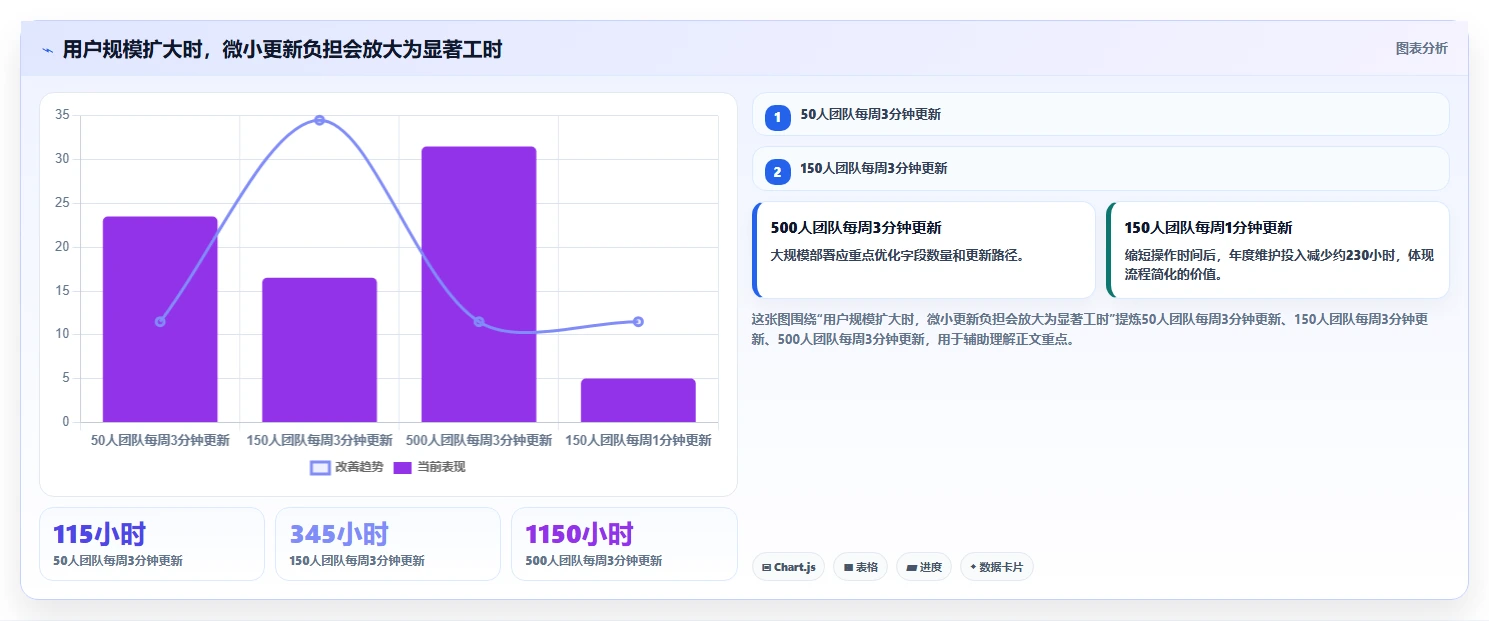Image resolution: width=1489 pixels, height=621 pixels.
Task: Open list row 50人团队每周3分钟更新
Action: pyautogui.click(x=1100, y=114)
